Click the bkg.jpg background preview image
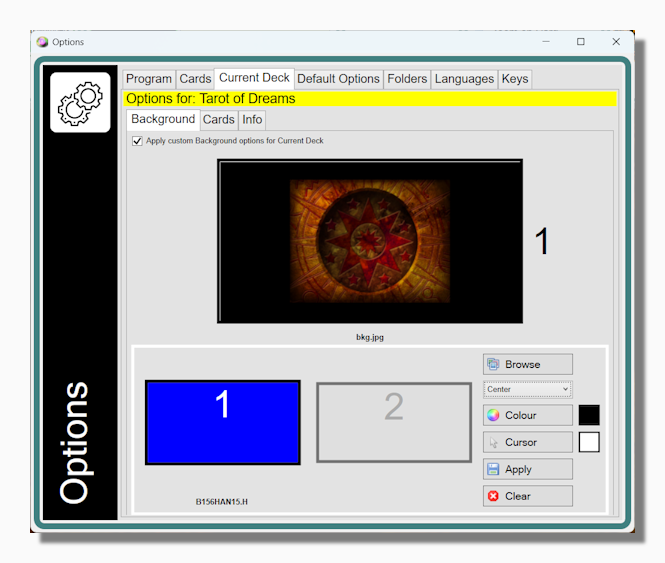 [x=370, y=241]
